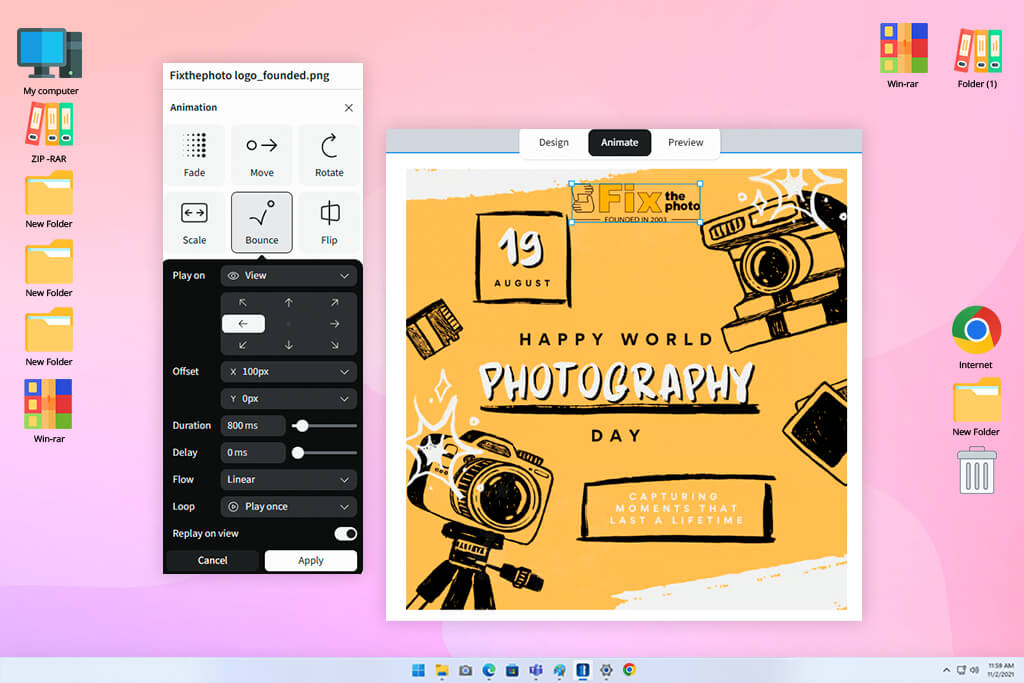Launch Microsoft Edge from the taskbar
This screenshot has height=683, width=1024.
click(x=489, y=670)
